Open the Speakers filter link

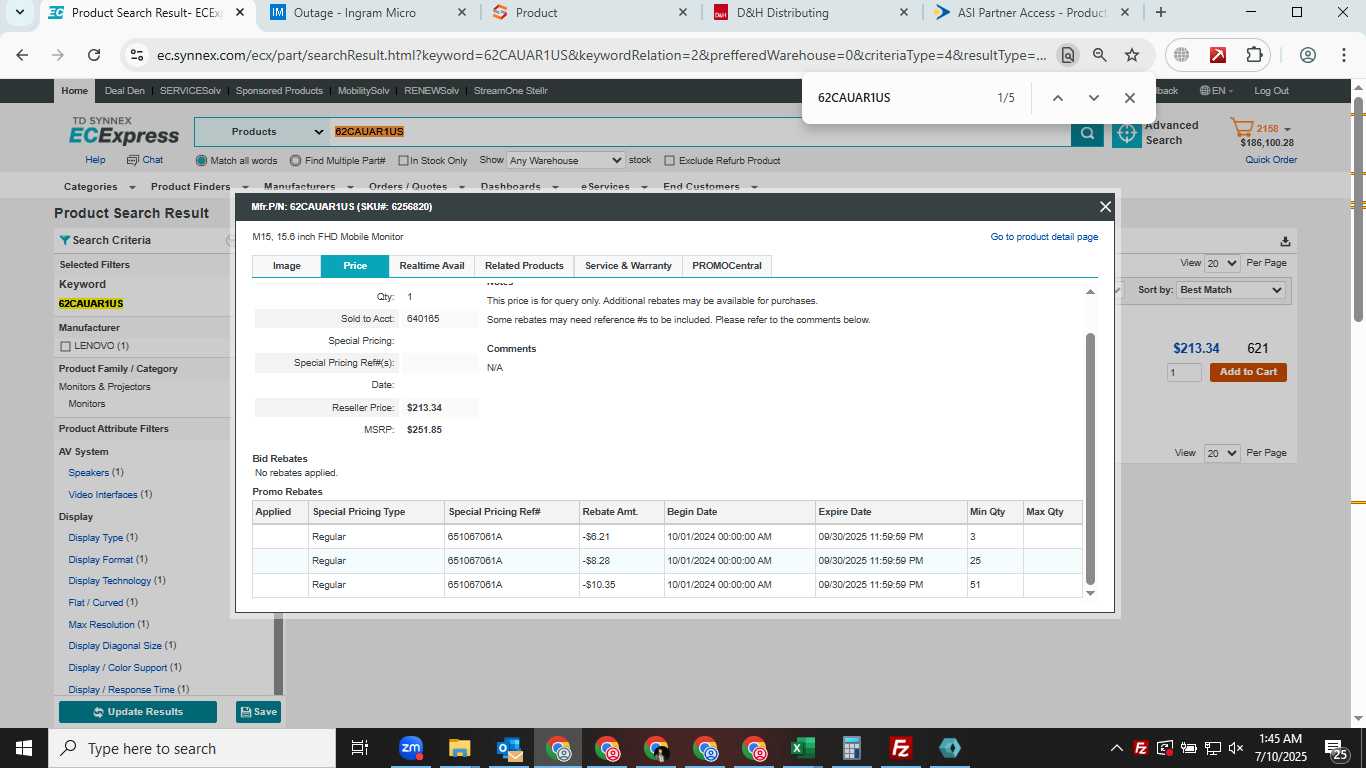[88, 473]
